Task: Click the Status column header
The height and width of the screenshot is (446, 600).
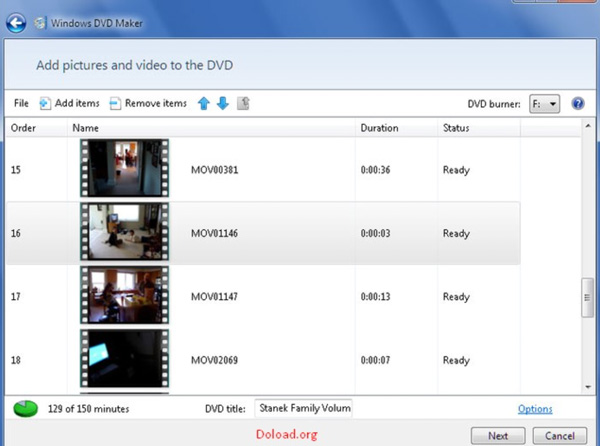Action: click(479, 128)
